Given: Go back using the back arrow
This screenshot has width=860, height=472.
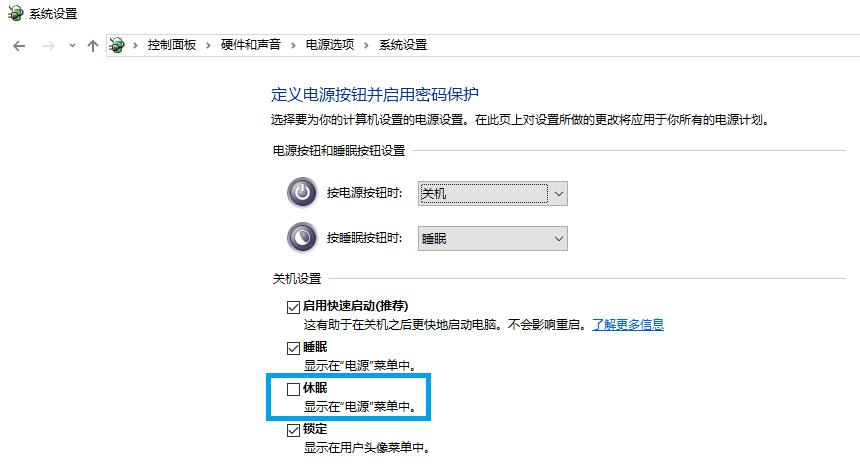Looking at the screenshot, I should pos(19,45).
